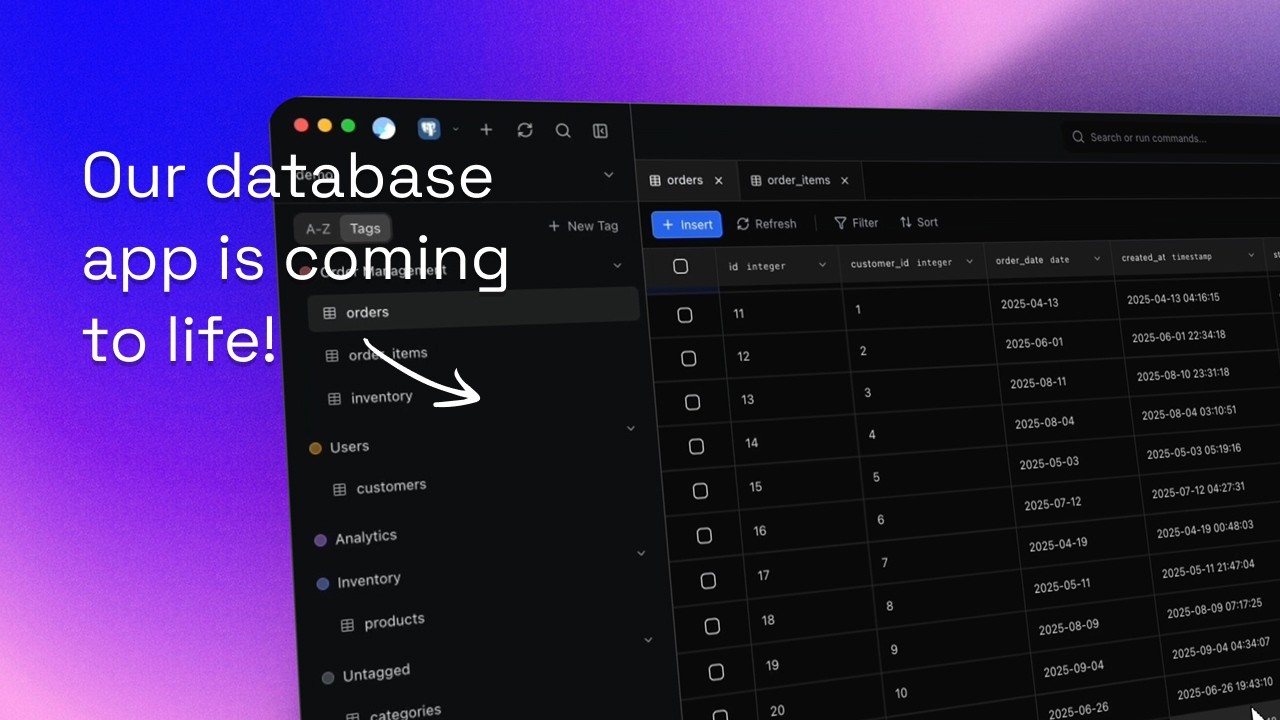Toggle the select-all checkbox in table header
The width and height of the screenshot is (1280, 720).
click(681, 266)
